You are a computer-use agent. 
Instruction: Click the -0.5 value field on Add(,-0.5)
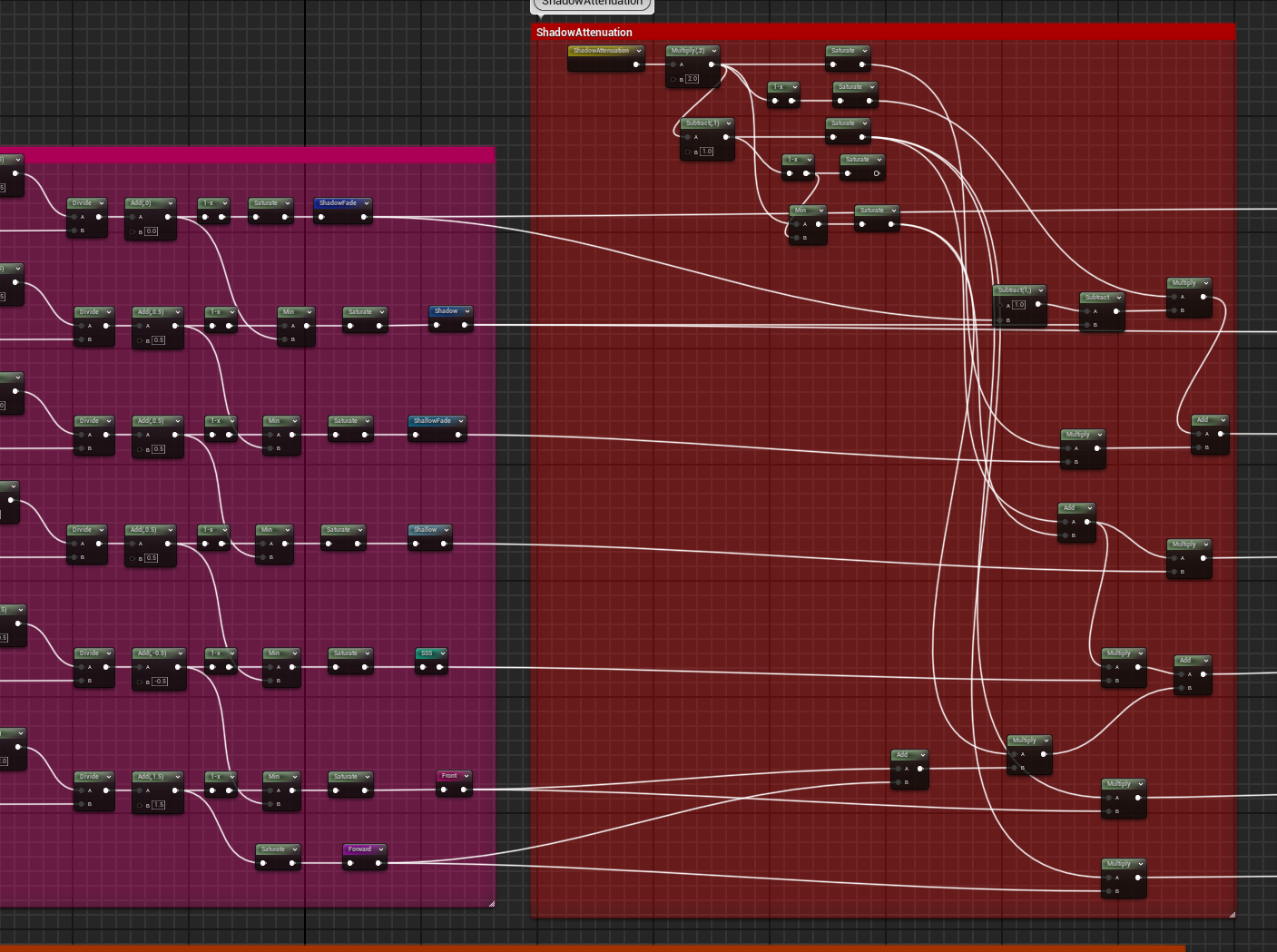[x=160, y=681]
